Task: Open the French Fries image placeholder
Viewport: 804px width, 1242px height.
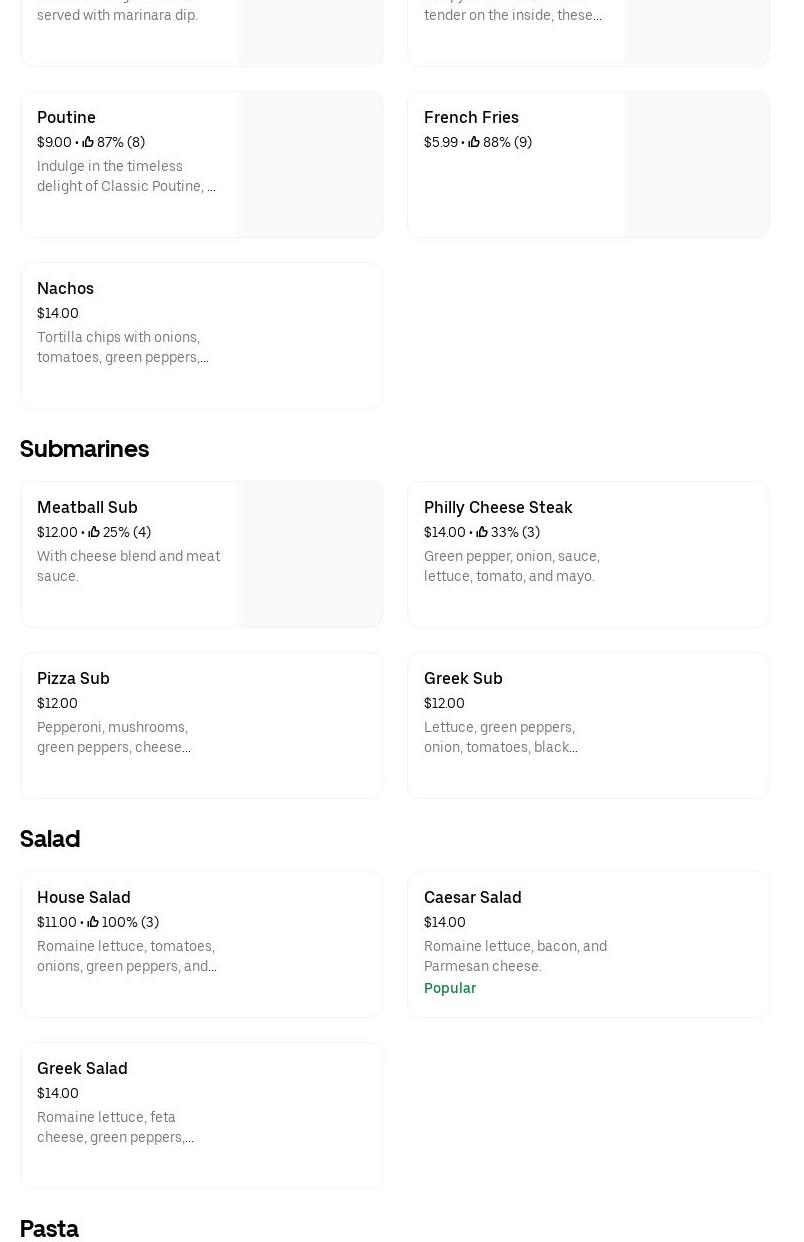Action: 697,165
